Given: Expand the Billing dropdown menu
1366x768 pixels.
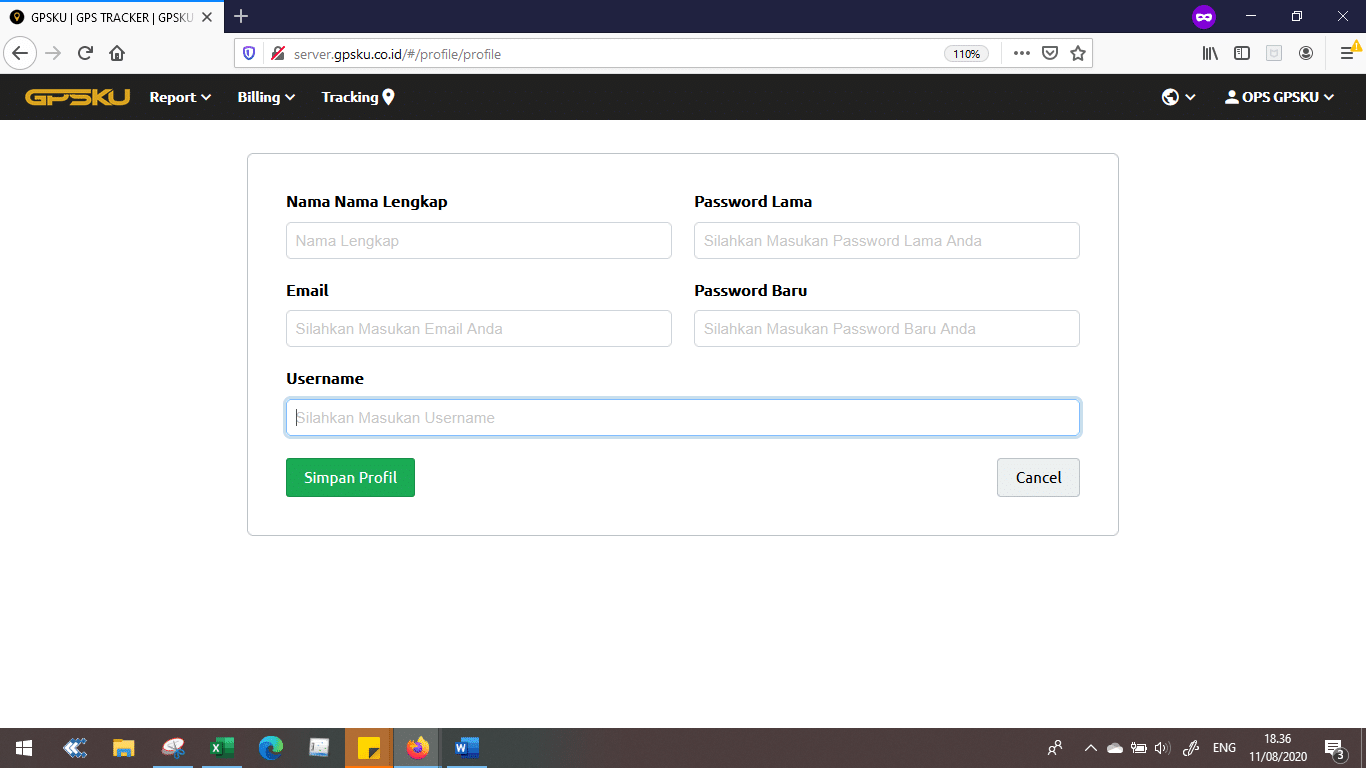Looking at the screenshot, I should pyautogui.click(x=266, y=97).
